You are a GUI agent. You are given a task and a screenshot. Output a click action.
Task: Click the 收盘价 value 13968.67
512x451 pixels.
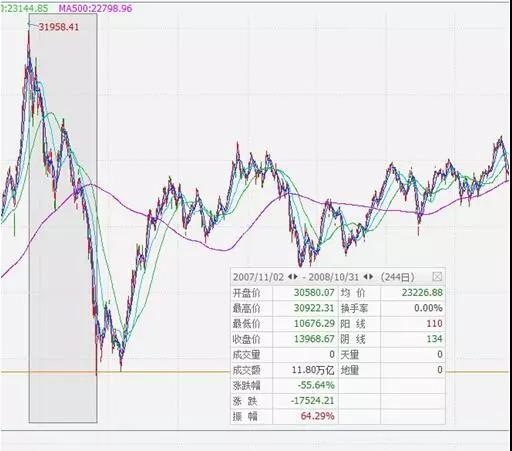pos(314,339)
